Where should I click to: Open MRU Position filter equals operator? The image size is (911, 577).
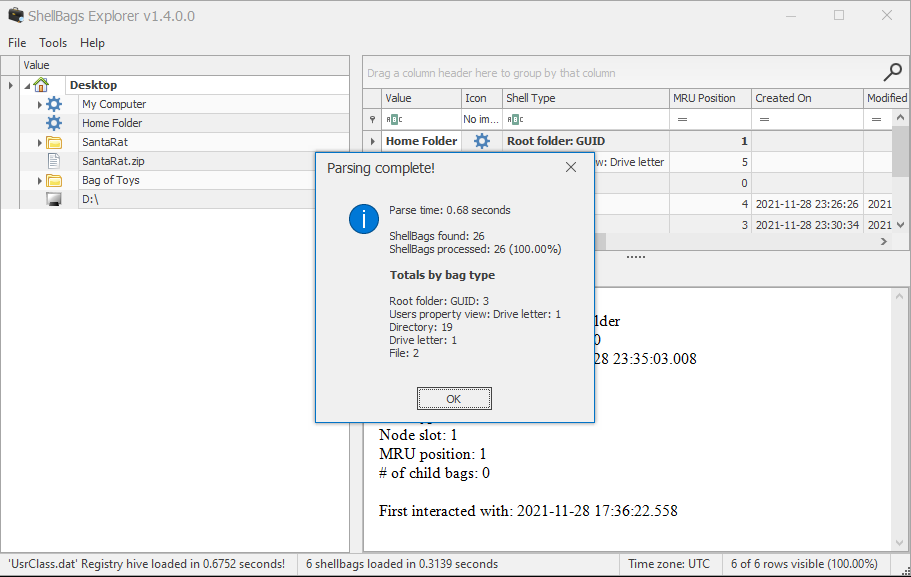[682, 119]
